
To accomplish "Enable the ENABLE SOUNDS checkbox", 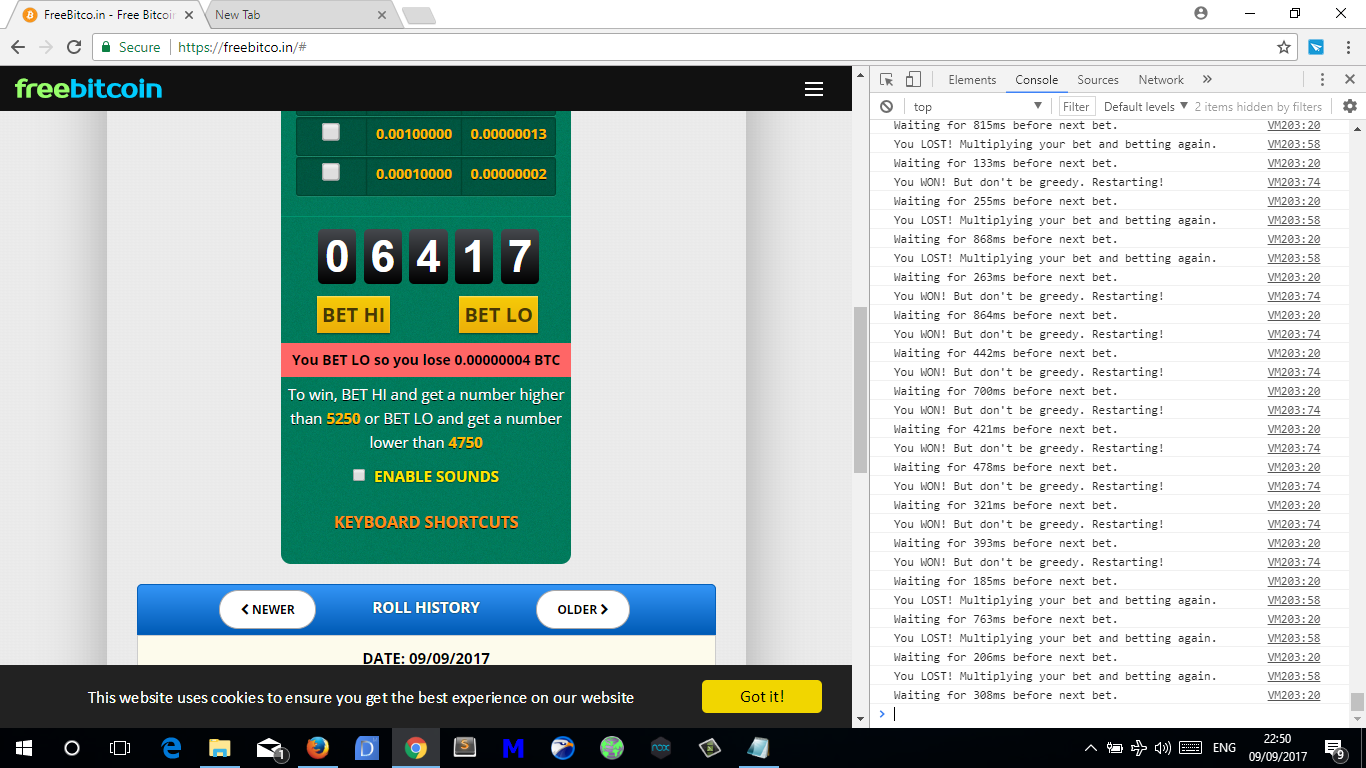I will [359, 475].
